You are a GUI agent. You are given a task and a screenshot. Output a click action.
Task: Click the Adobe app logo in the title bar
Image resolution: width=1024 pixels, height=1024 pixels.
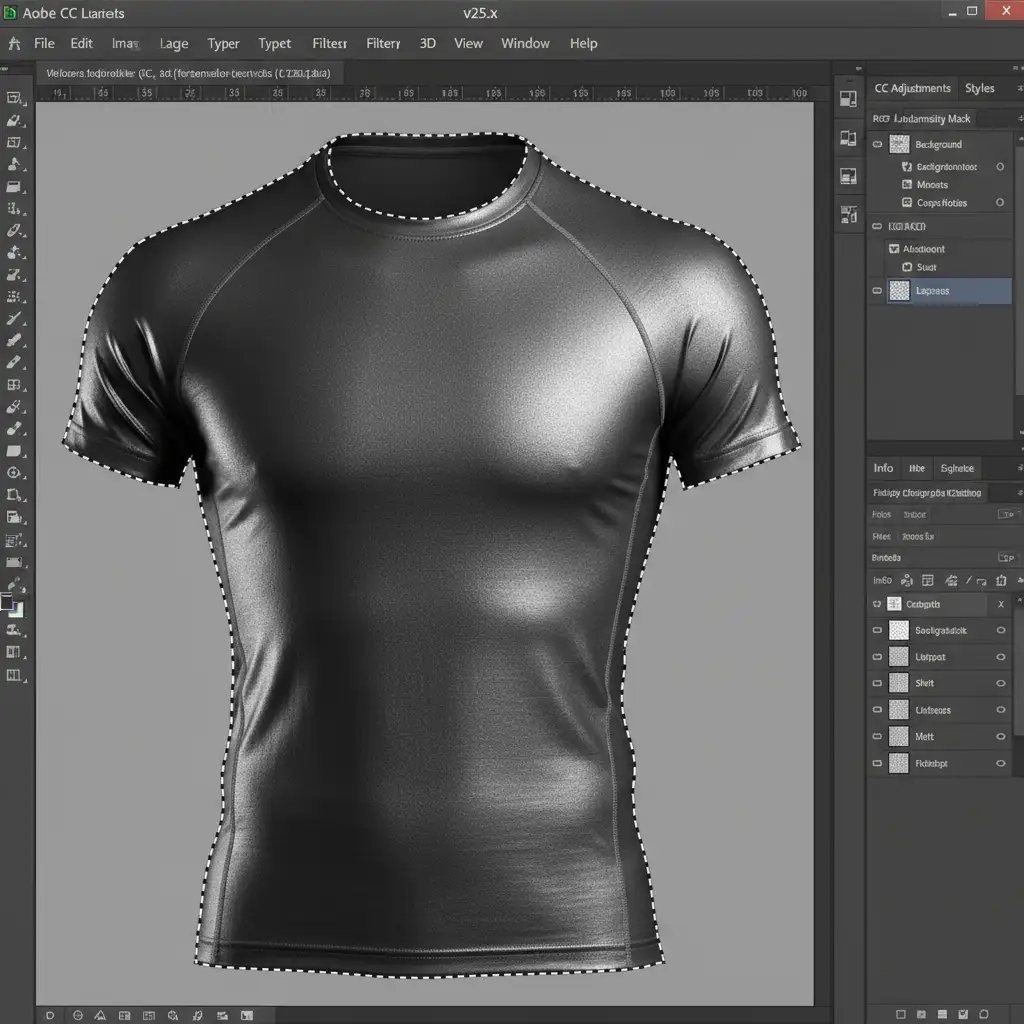(11, 12)
